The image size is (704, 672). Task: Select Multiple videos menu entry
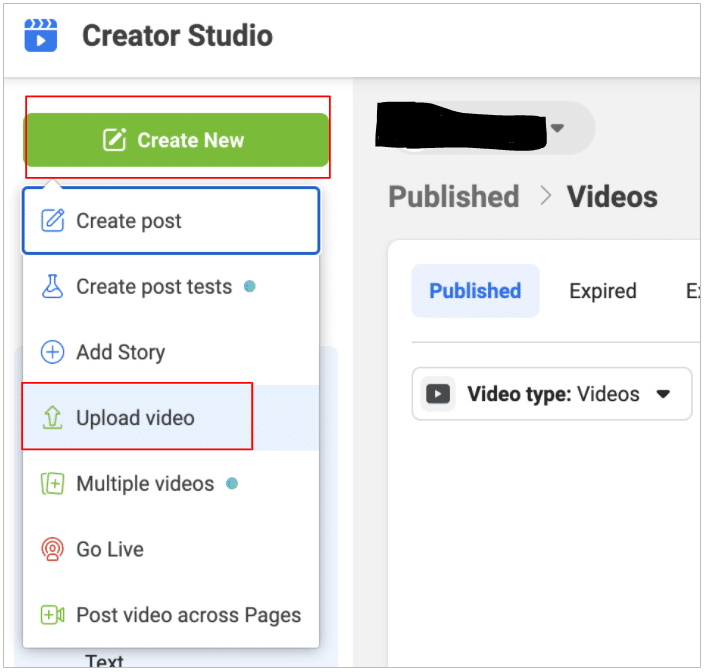tap(171, 483)
